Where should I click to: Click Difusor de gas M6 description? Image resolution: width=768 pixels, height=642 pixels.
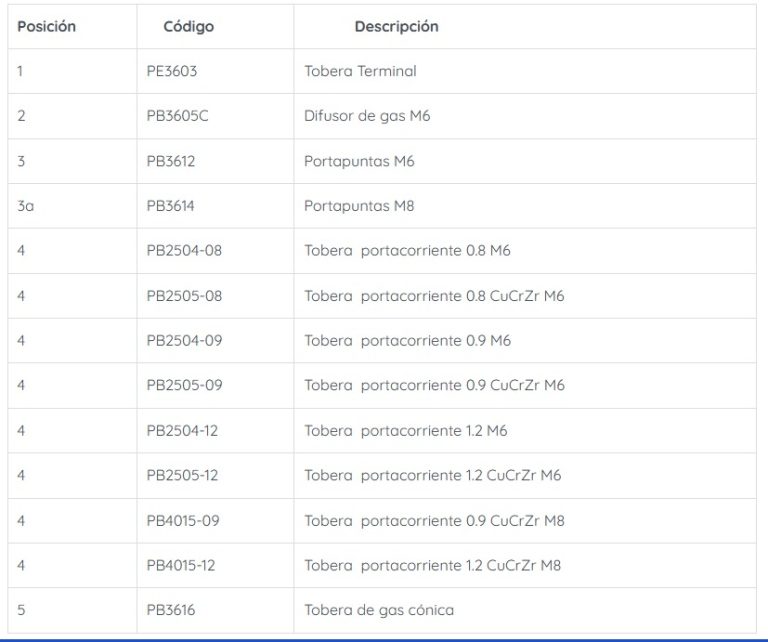[367, 116]
